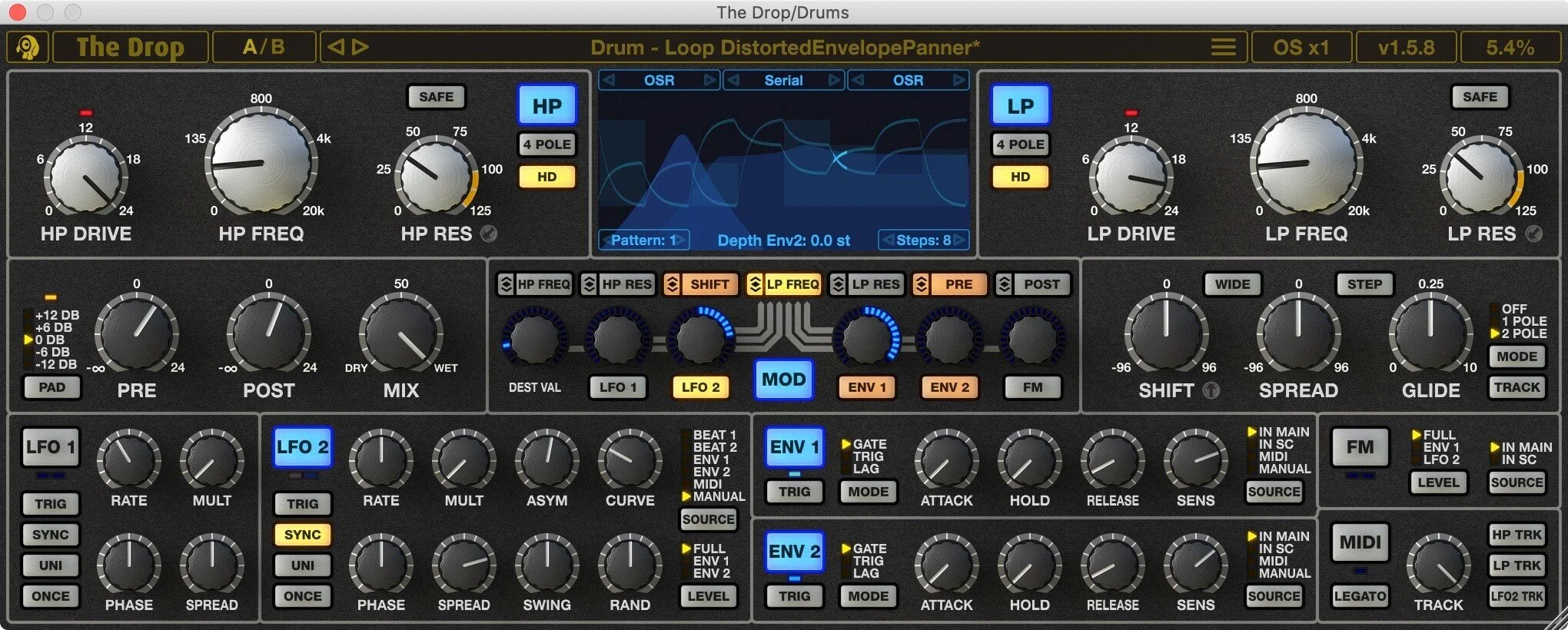1568x630 pixels.
Task: Open the OS x1 oversampling menu
Action: tap(1301, 47)
